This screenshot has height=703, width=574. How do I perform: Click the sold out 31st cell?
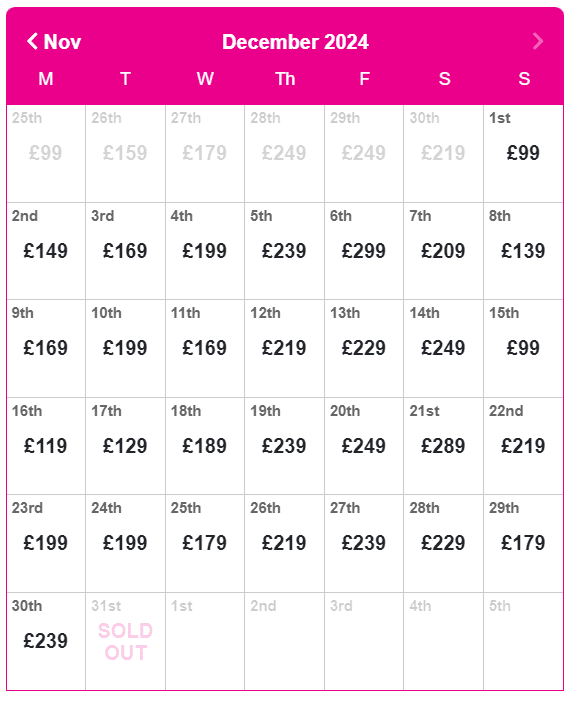click(x=126, y=641)
